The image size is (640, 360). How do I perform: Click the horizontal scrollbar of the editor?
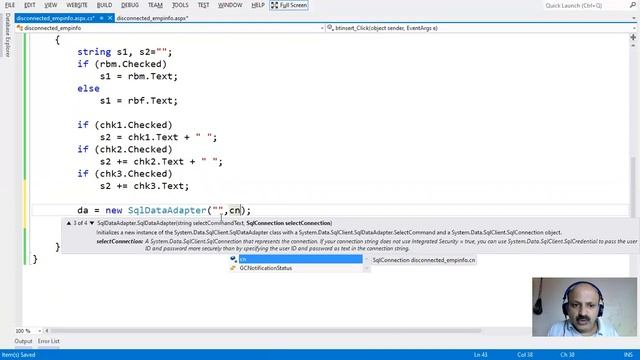tap(265, 331)
